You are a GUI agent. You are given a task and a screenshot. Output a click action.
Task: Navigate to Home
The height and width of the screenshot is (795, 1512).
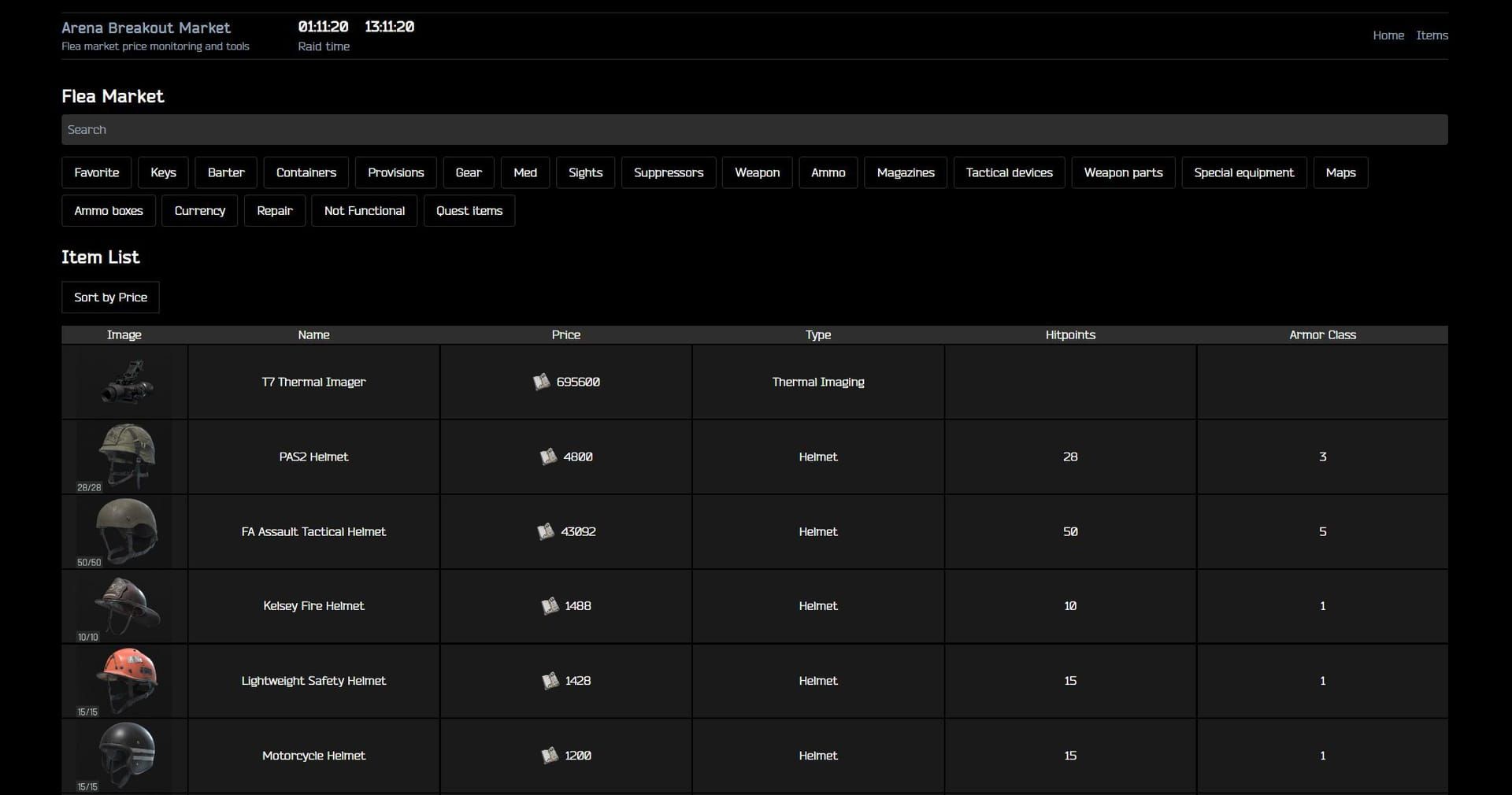[x=1388, y=35]
